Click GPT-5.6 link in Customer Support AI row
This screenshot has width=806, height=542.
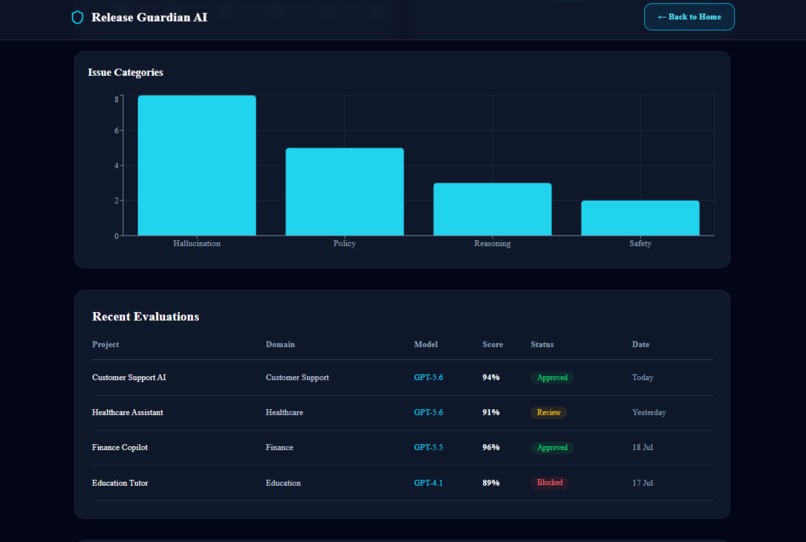click(428, 377)
